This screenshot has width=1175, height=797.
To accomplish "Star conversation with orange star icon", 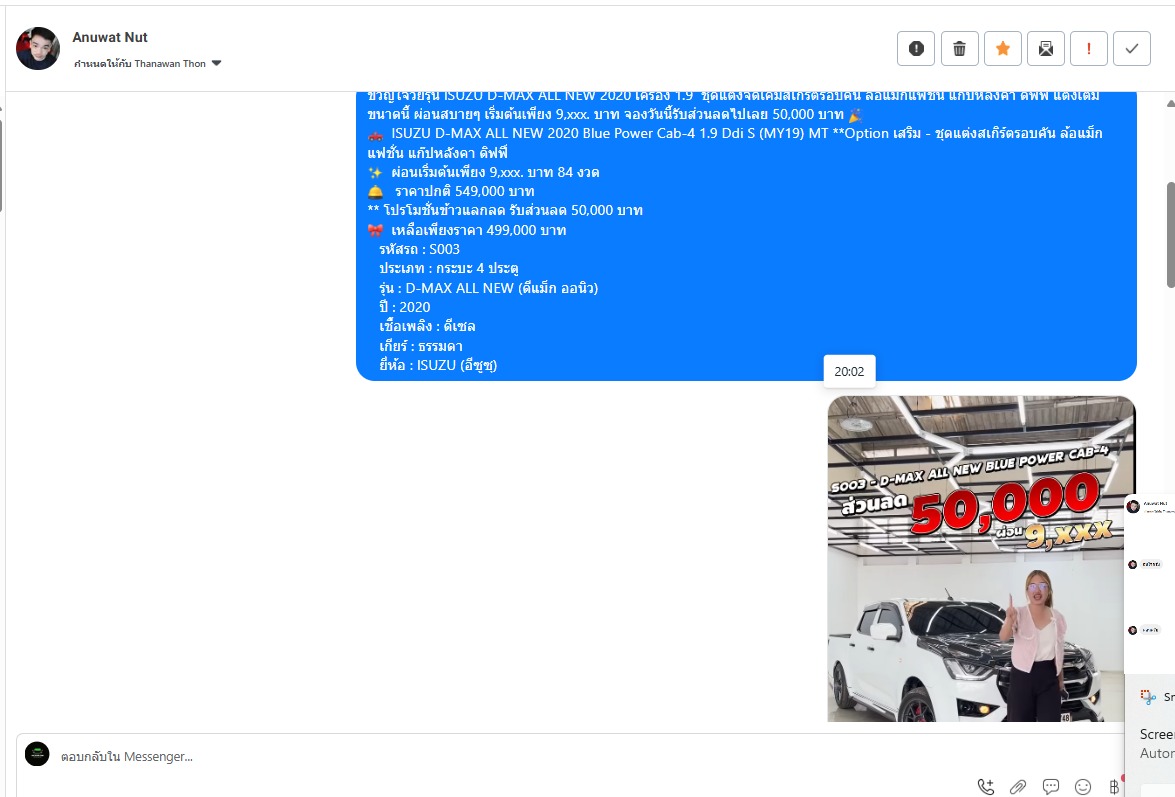I will click(1003, 49).
